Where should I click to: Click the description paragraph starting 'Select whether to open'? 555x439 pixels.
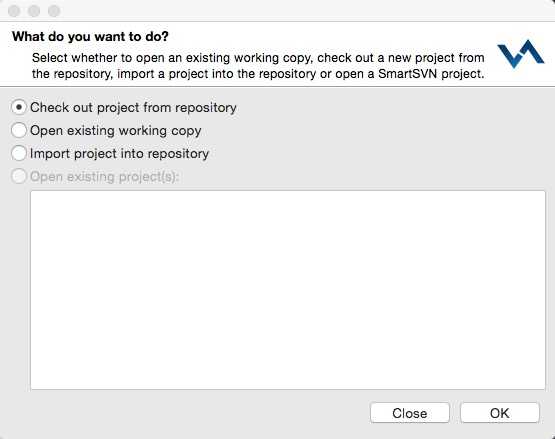pyautogui.click(x=258, y=66)
